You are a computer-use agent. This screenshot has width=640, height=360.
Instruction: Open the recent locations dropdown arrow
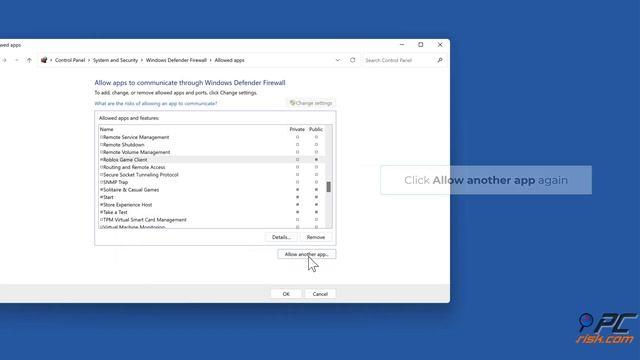coord(17,60)
